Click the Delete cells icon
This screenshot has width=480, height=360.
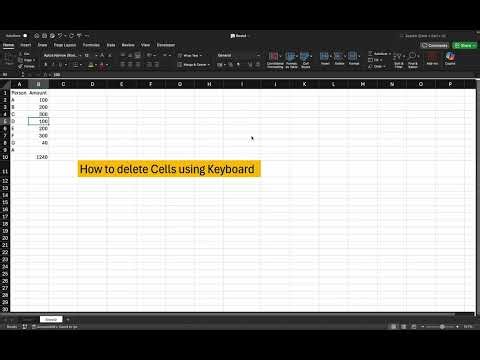pyautogui.click(x=339, y=58)
